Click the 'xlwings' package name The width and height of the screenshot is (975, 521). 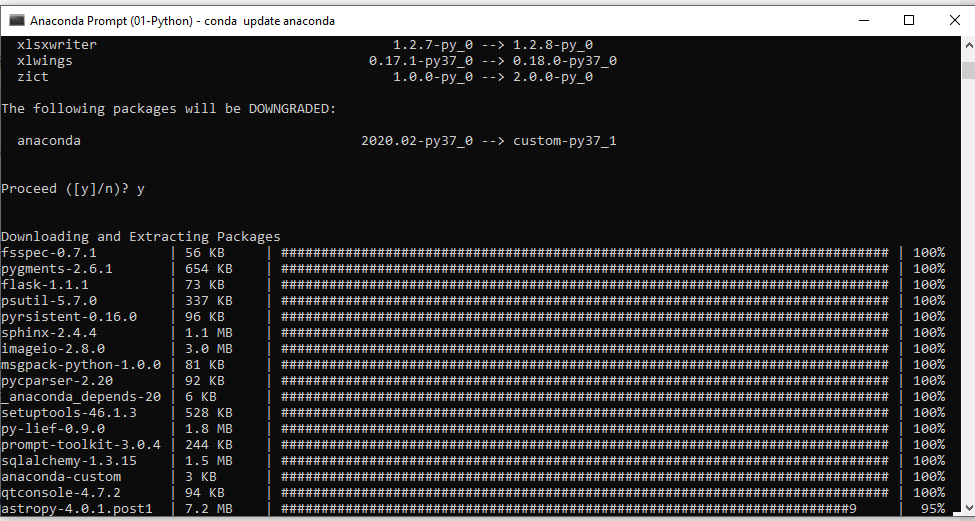click(x=45, y=61)
